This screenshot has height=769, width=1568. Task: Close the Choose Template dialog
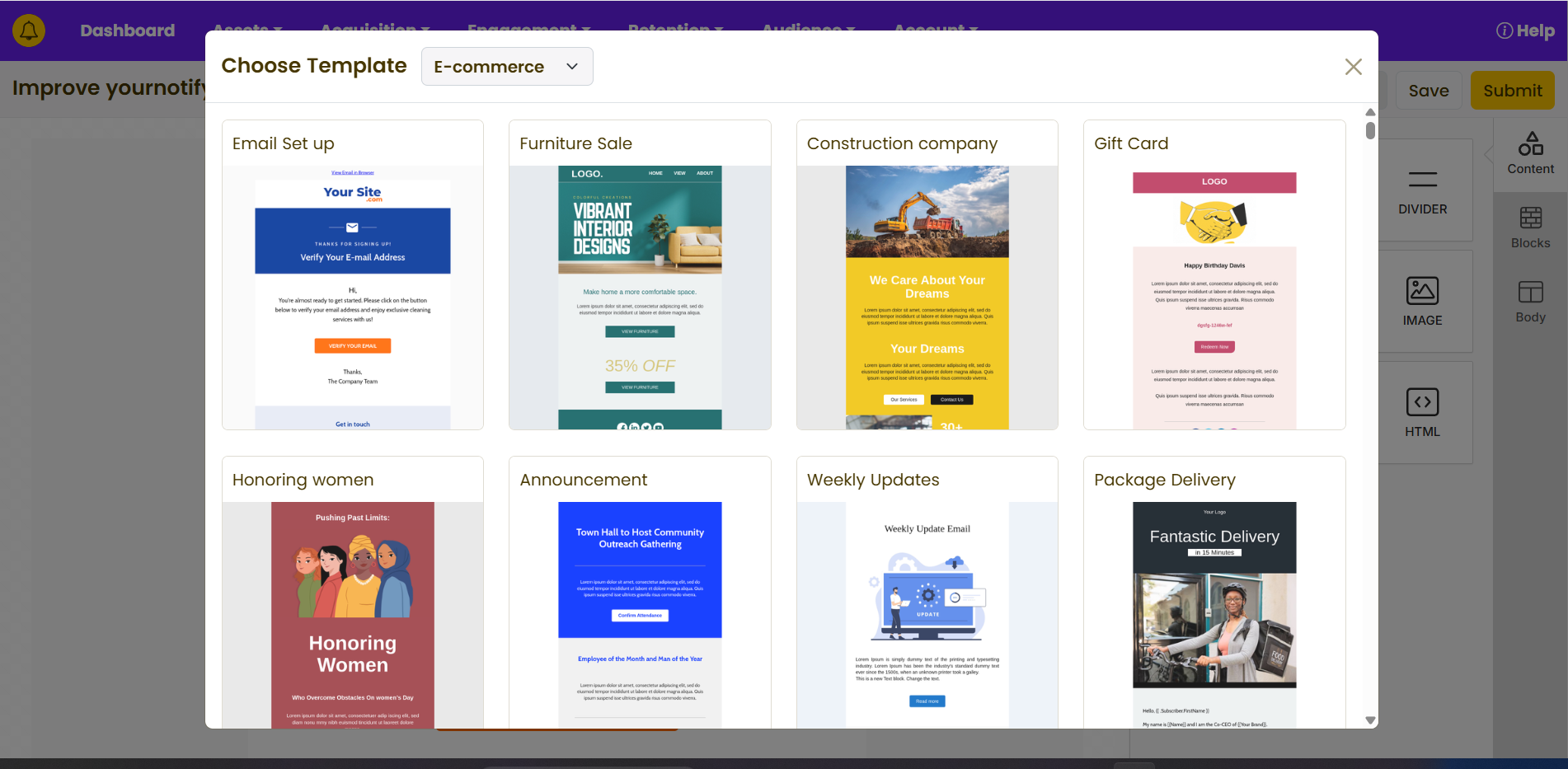[x=1353, y=67]
